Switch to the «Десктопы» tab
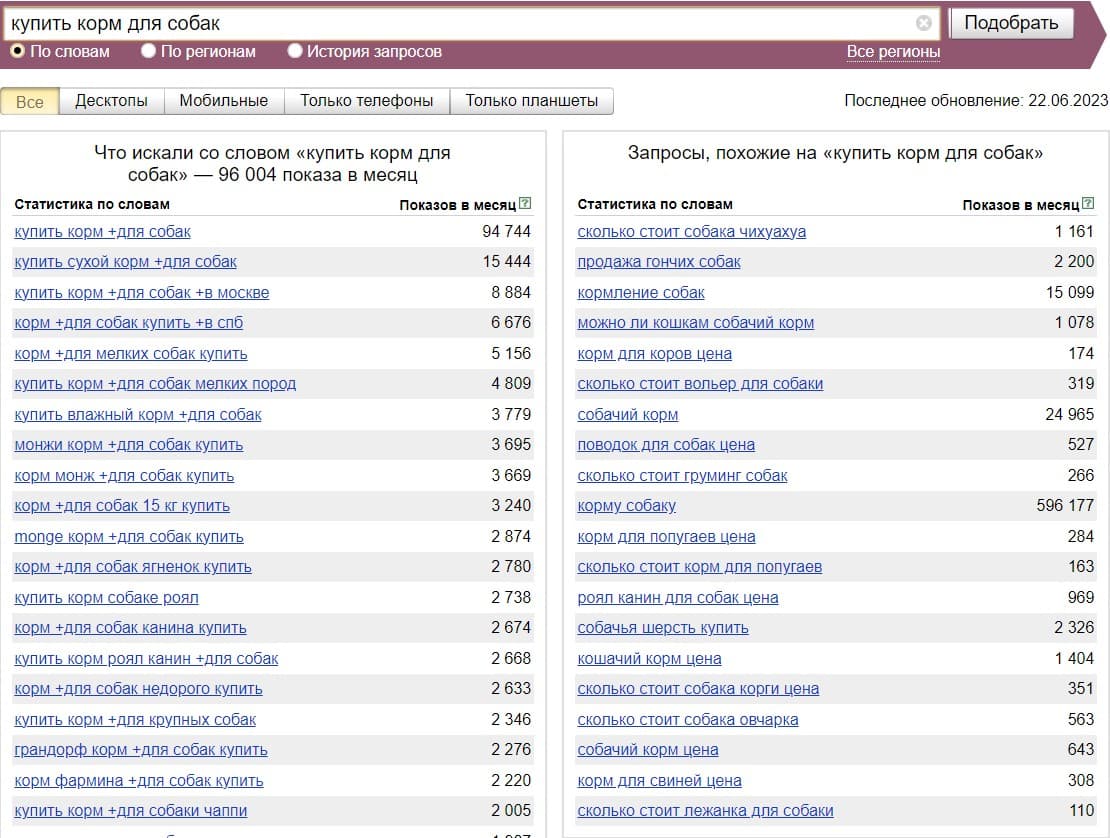This screenshot has height=838, width=1110. tap(111, 101)
